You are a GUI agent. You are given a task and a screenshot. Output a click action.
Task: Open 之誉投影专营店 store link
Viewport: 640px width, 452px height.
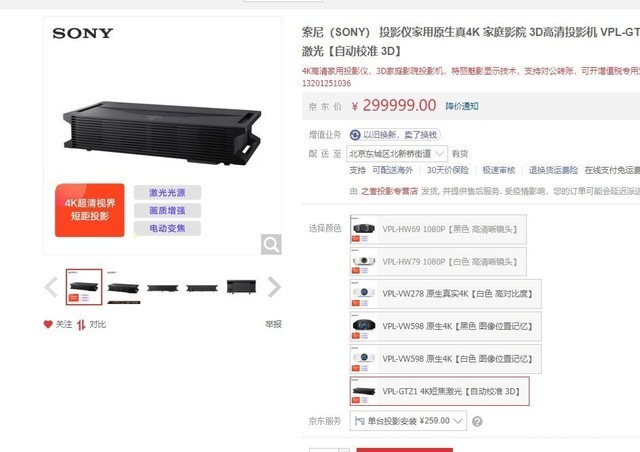389,191
